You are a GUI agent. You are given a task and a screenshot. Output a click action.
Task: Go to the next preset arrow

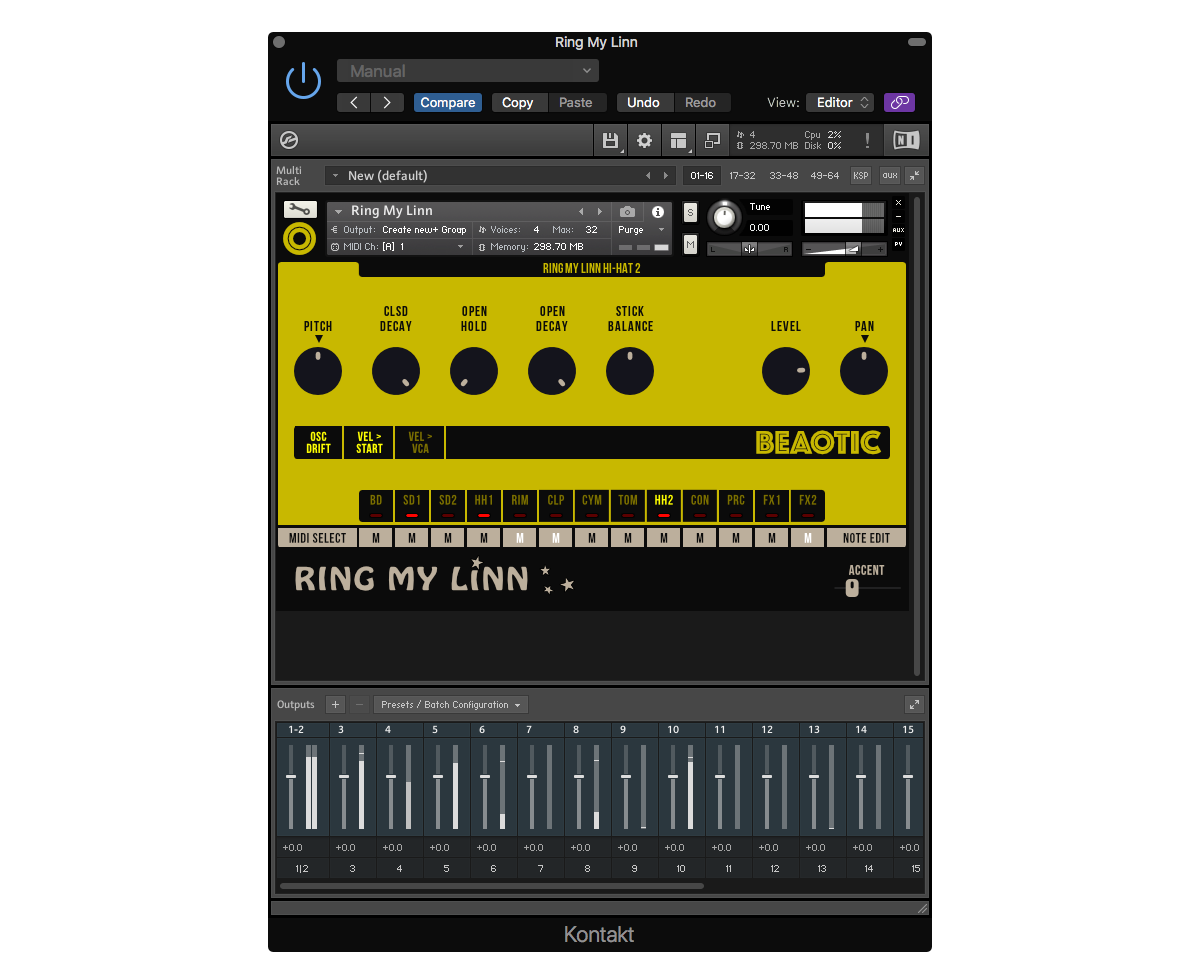387,102
